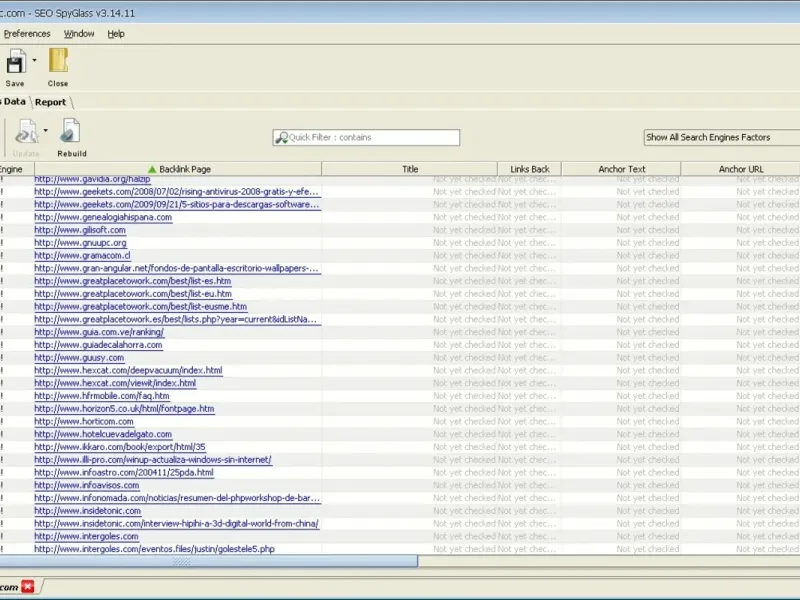This screenshot has height=600, width=800.
Task: Click inside the Quick Filter field
Action: coord(366,137)
